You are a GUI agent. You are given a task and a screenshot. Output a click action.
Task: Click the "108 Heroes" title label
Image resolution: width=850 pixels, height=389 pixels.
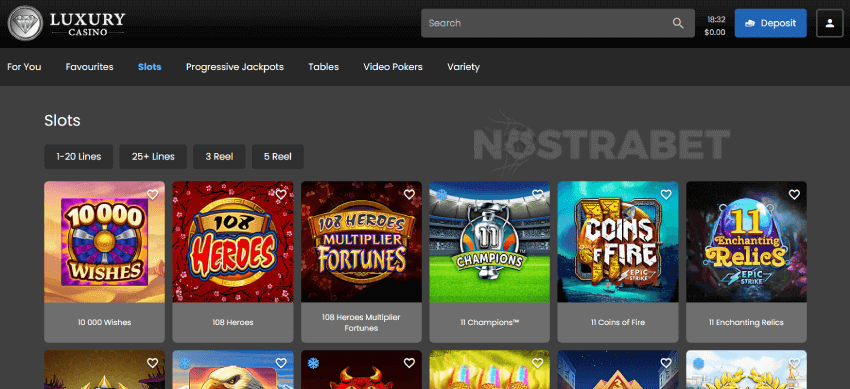(x=233, y=322)
